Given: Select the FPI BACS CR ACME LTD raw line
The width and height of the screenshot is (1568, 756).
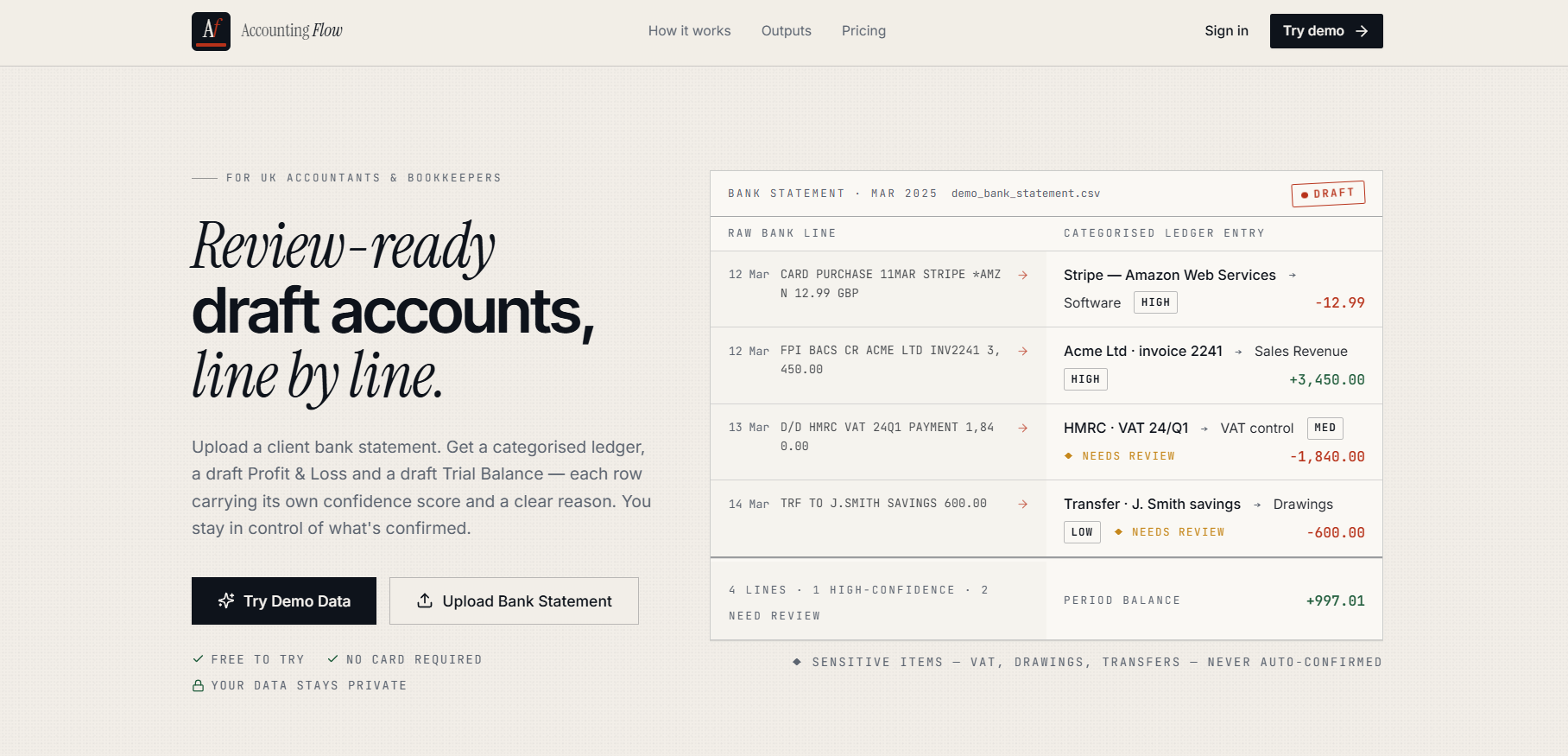Looking at the screenshot, I should (x=890, y=360).
